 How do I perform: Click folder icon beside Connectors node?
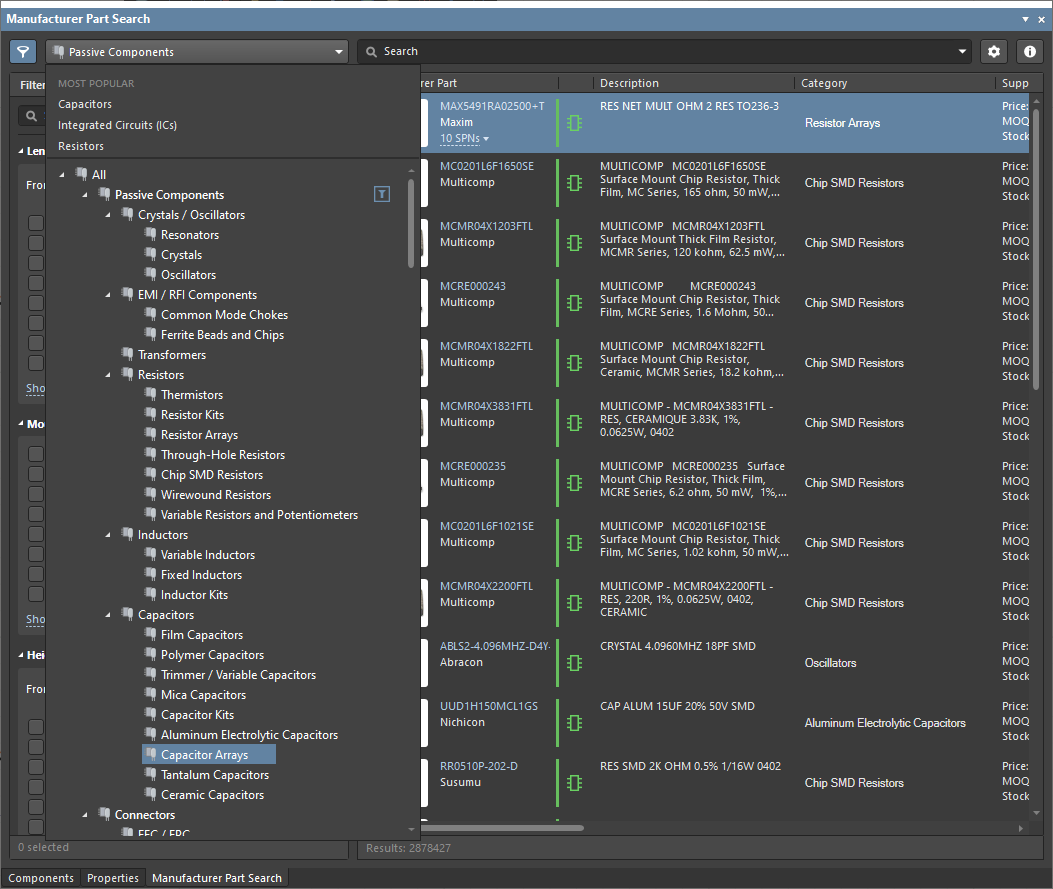coord(104,814)
